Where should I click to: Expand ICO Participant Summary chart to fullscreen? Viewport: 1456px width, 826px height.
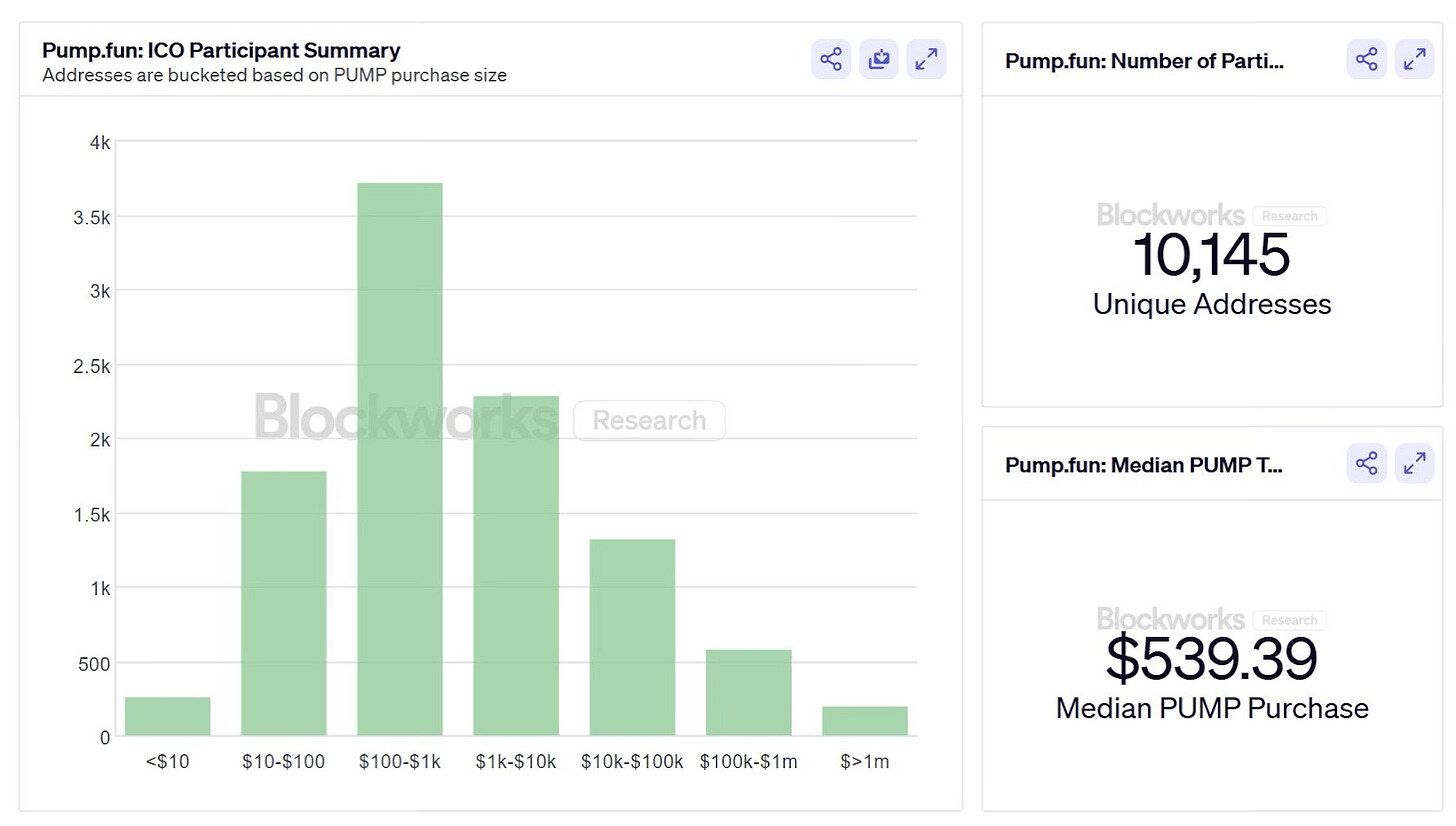pos(926,59)
